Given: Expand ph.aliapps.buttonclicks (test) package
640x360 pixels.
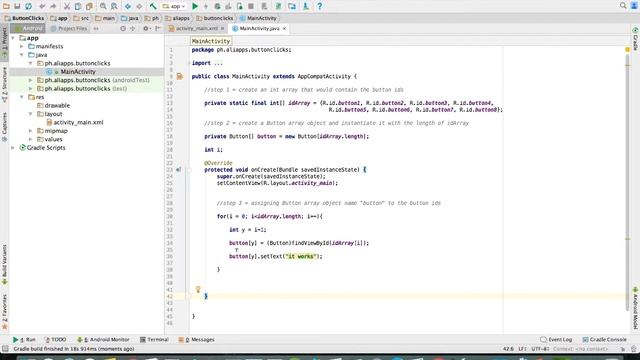Looking at the screenshot, I should point(31,89).
